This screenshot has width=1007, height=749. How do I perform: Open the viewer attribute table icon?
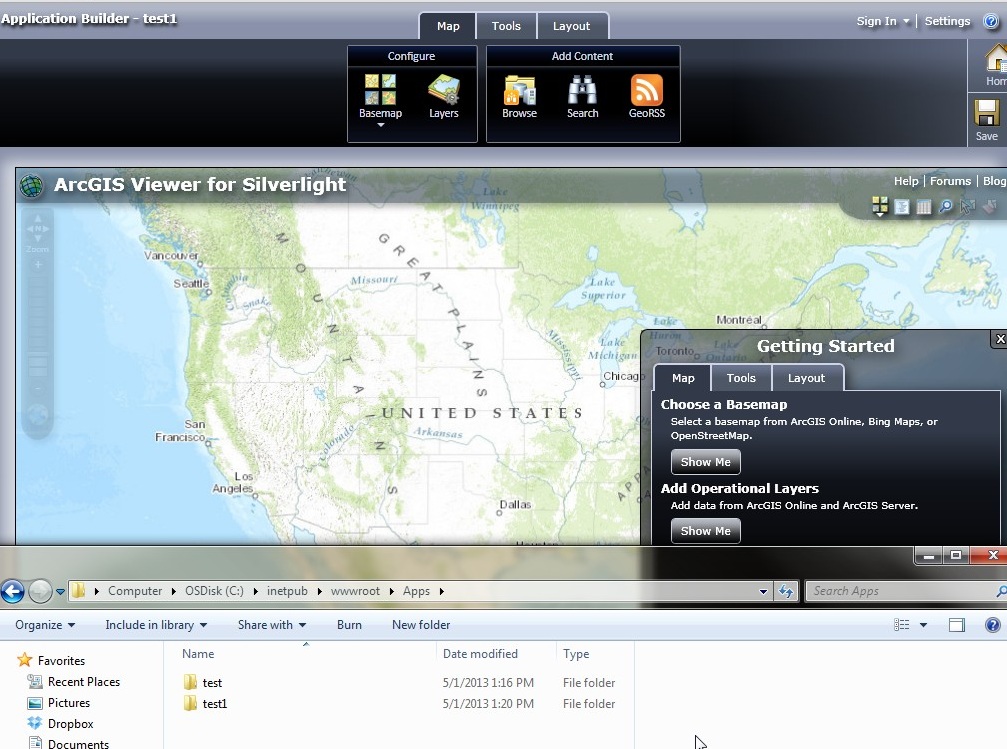[924, 206]
